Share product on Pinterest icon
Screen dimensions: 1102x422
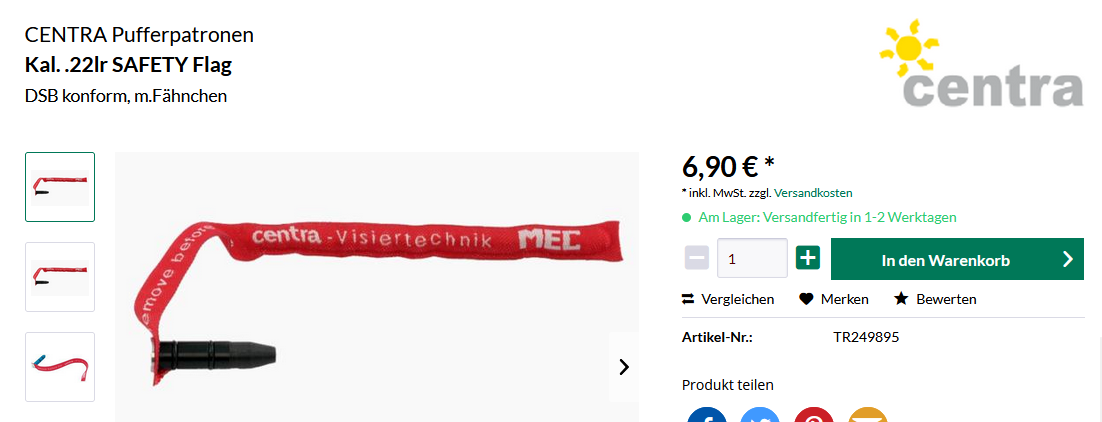(x=814, y=415)
